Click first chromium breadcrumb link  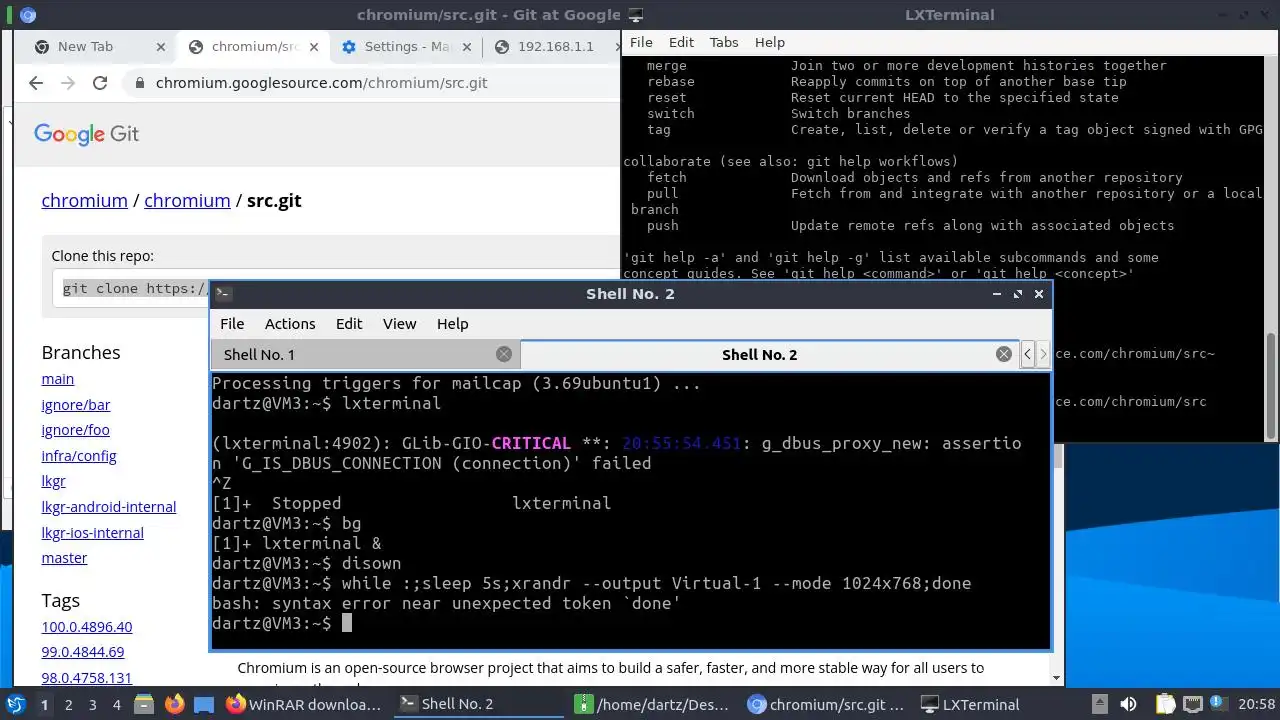[84, 201]
